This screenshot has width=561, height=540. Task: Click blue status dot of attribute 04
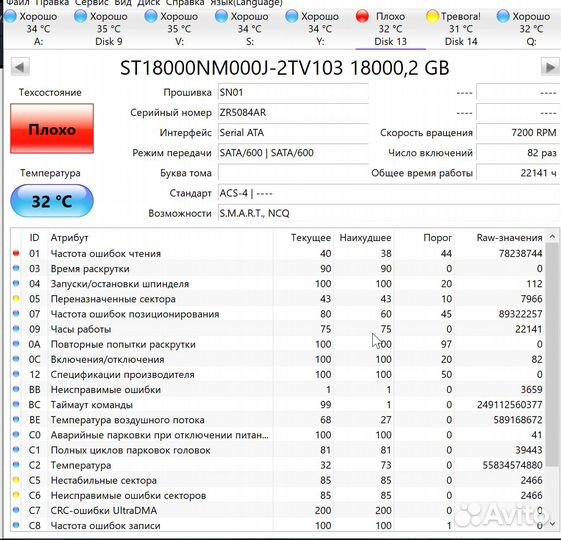[16, 283]
